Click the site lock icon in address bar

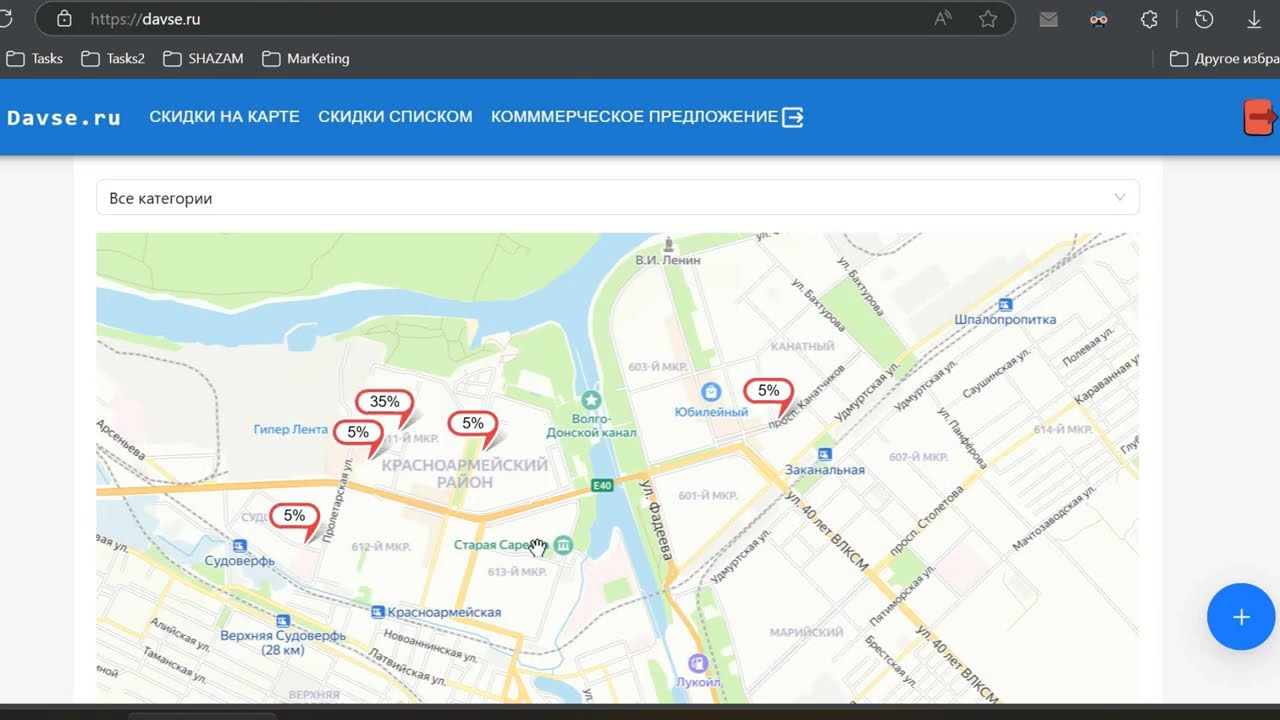[x=65, y=19]
